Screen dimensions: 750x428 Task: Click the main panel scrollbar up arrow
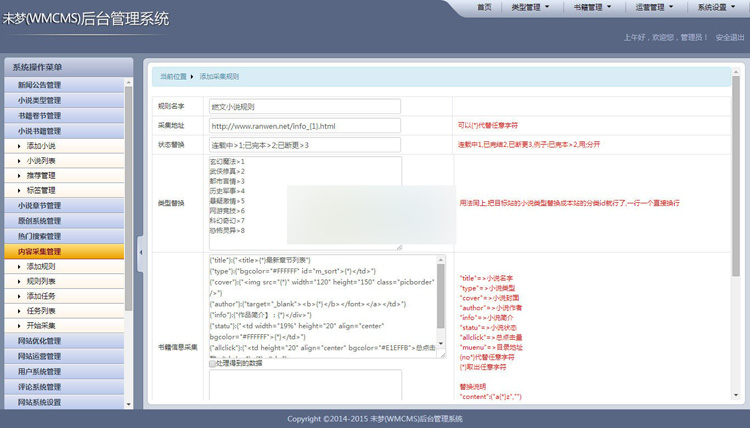(736, 72)
